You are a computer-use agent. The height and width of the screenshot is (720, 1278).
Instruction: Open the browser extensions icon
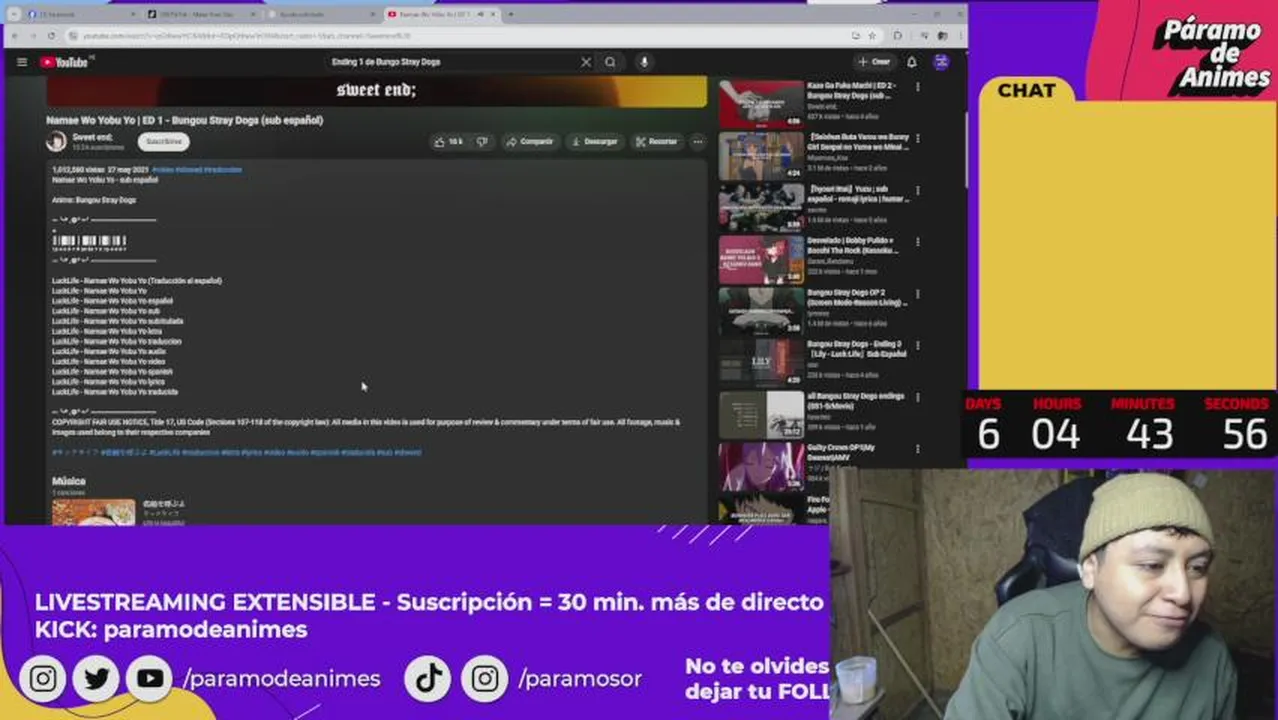[897, 36]
